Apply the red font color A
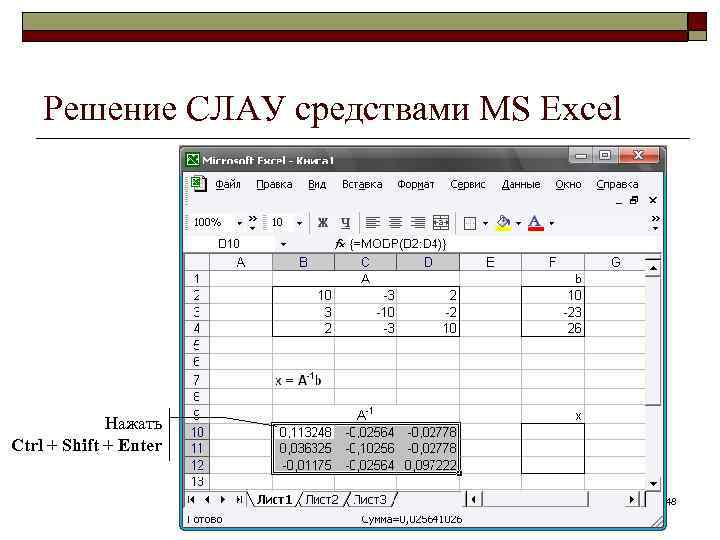The height and width of the screenshot is (540, 720). 535,223
